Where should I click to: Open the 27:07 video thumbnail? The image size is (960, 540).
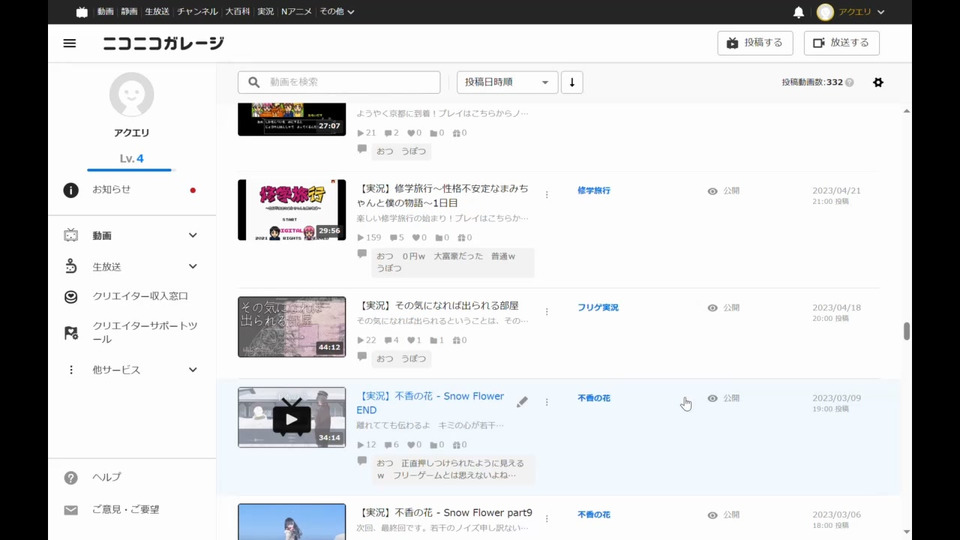point(291,119)
